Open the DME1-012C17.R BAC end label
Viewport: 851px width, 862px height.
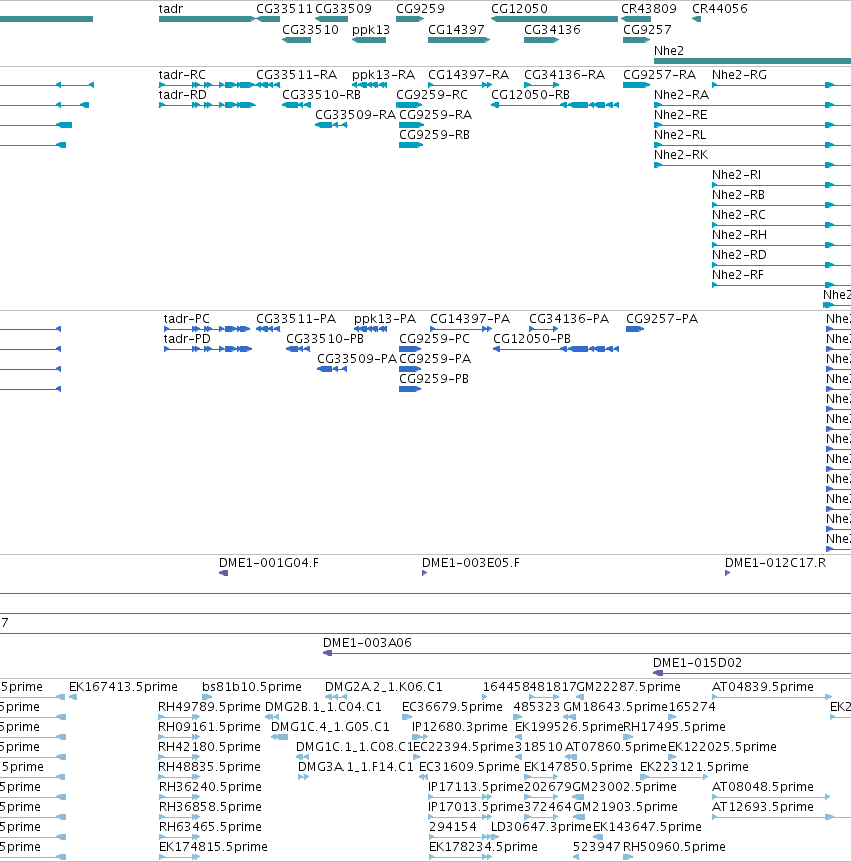[x=775, y=563]
